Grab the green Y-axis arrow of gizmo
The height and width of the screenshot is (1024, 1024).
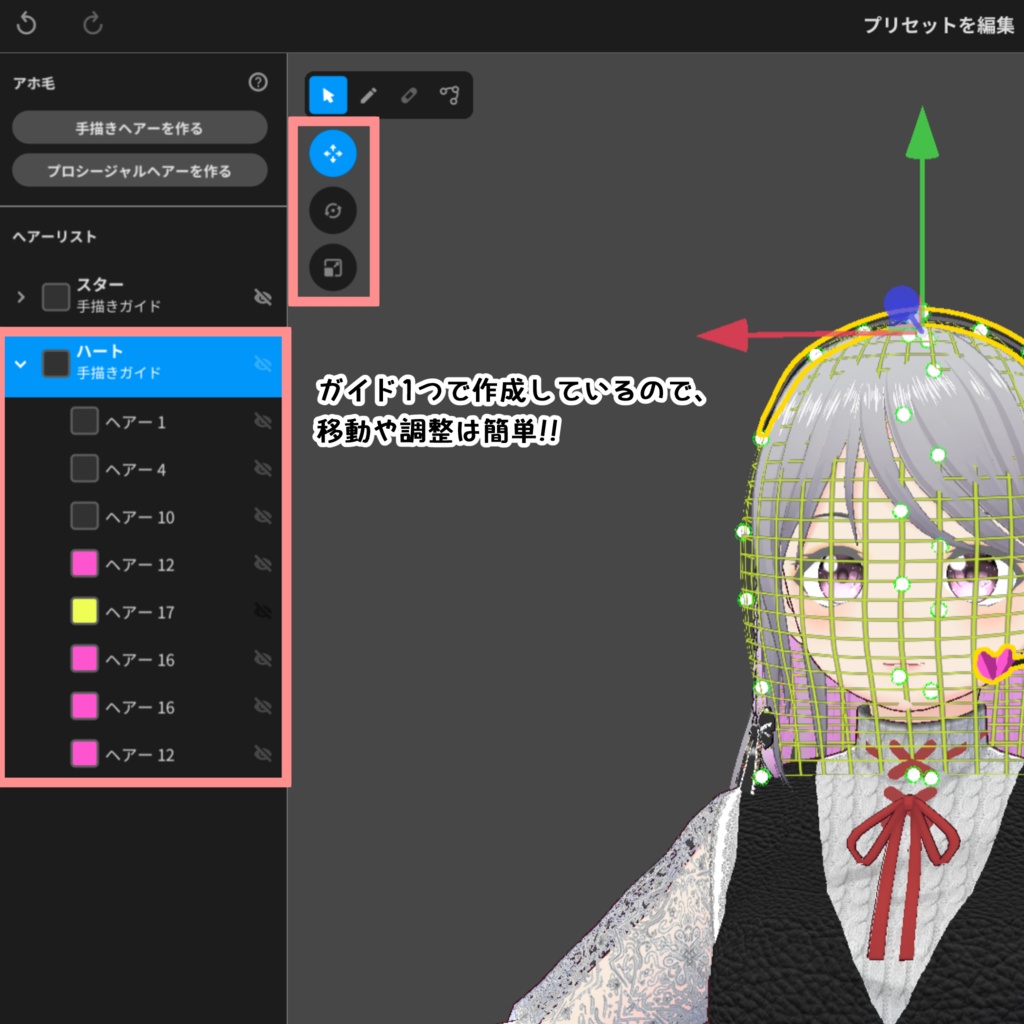pyautogui.click(x=922, y=134)
